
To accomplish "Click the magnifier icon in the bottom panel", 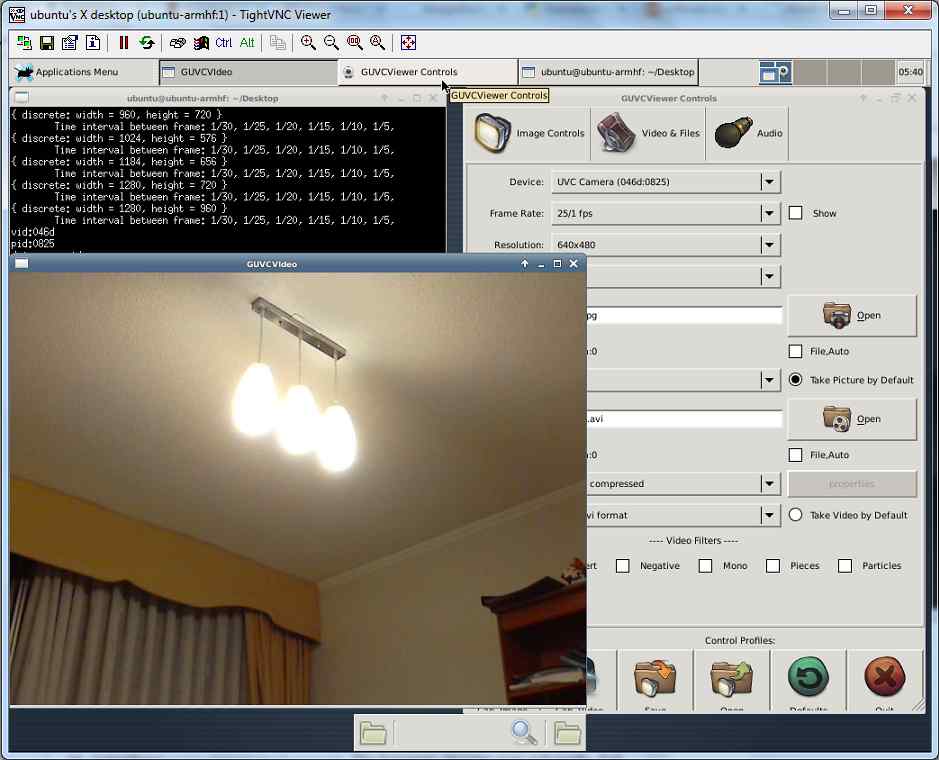I will pyautogui.click(x=523, y=732).
